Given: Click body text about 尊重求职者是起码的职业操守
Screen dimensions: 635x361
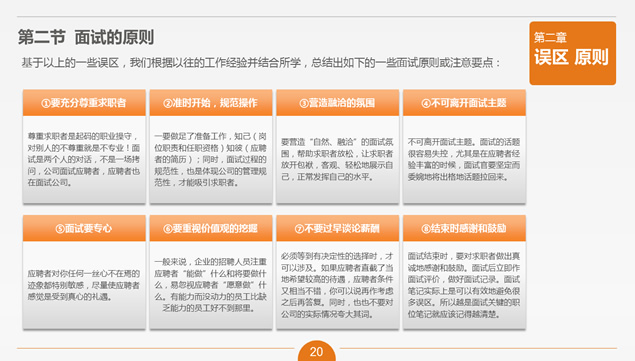Looking at the screenshot, I should click(84, 159).
